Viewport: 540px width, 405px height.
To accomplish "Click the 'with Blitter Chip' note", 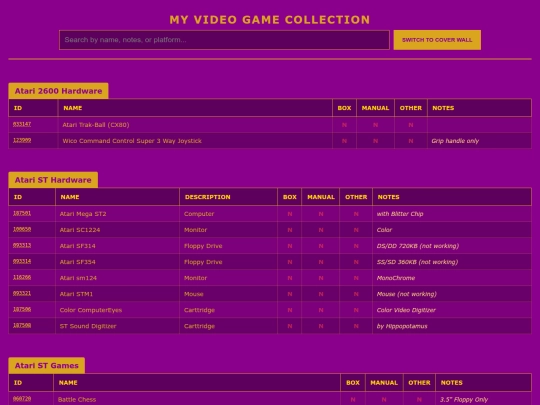I will click(x=400, y=214).
